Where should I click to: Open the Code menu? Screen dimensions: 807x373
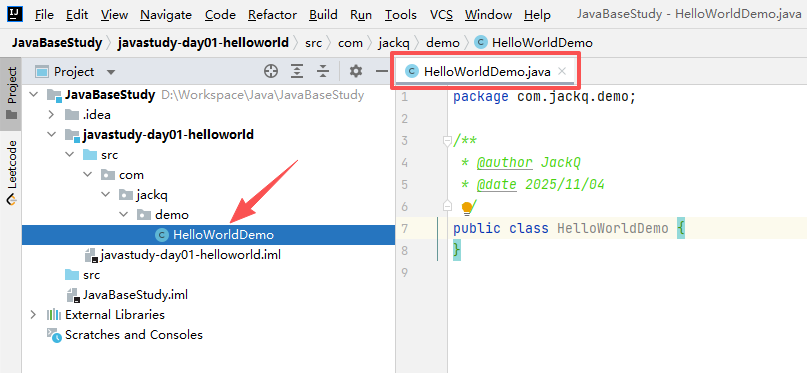220,15
